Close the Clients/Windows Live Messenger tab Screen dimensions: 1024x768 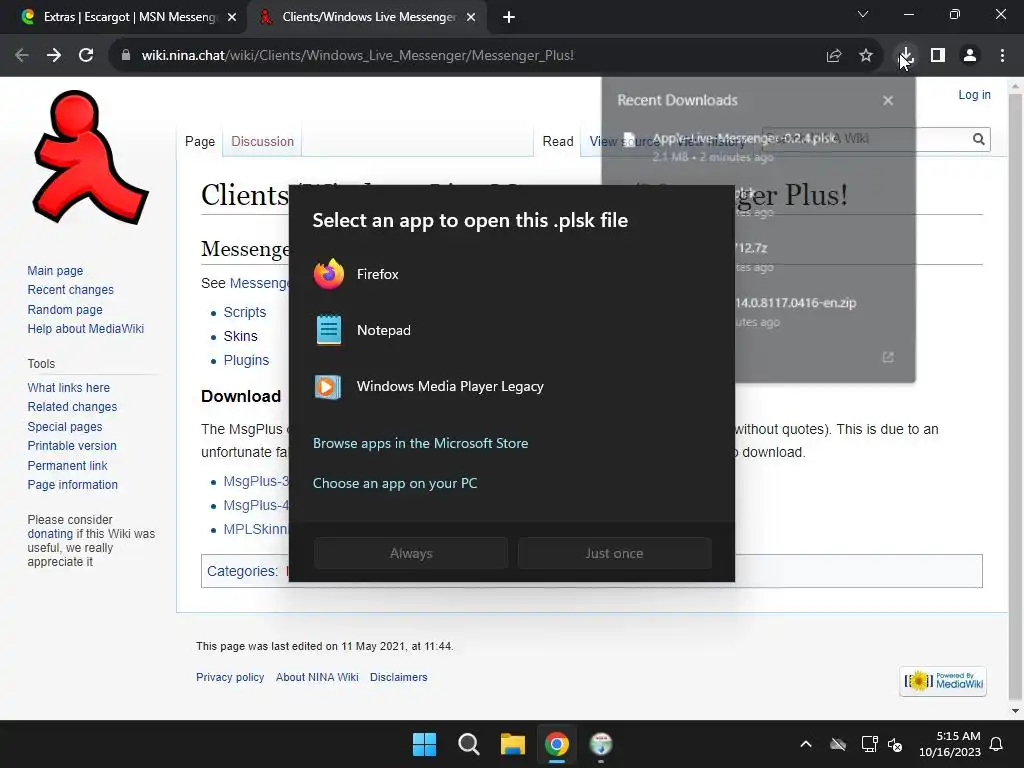click(x=471, y=18)
